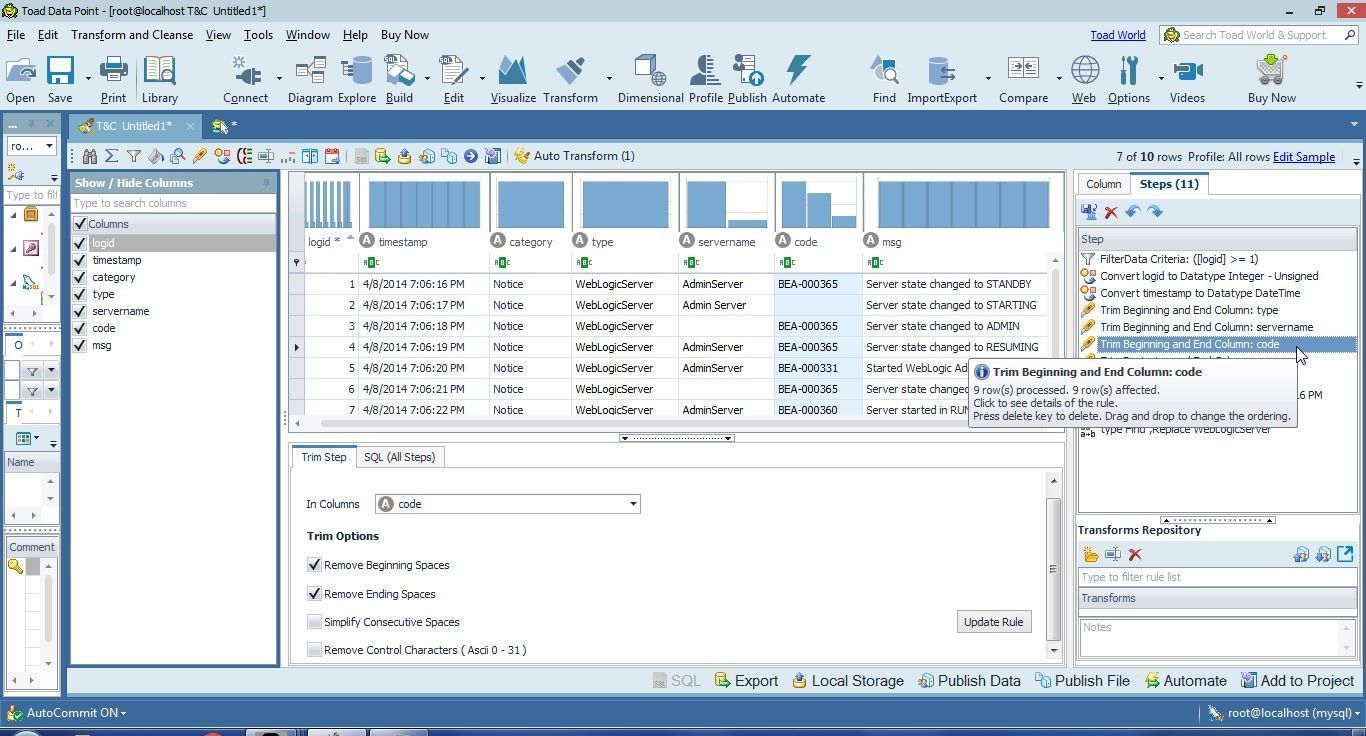The width and height of the screenshot is (1366, 736).
Task: Click the pop-out window icon in Transforms Repository
Action: tap(1345, 553)
